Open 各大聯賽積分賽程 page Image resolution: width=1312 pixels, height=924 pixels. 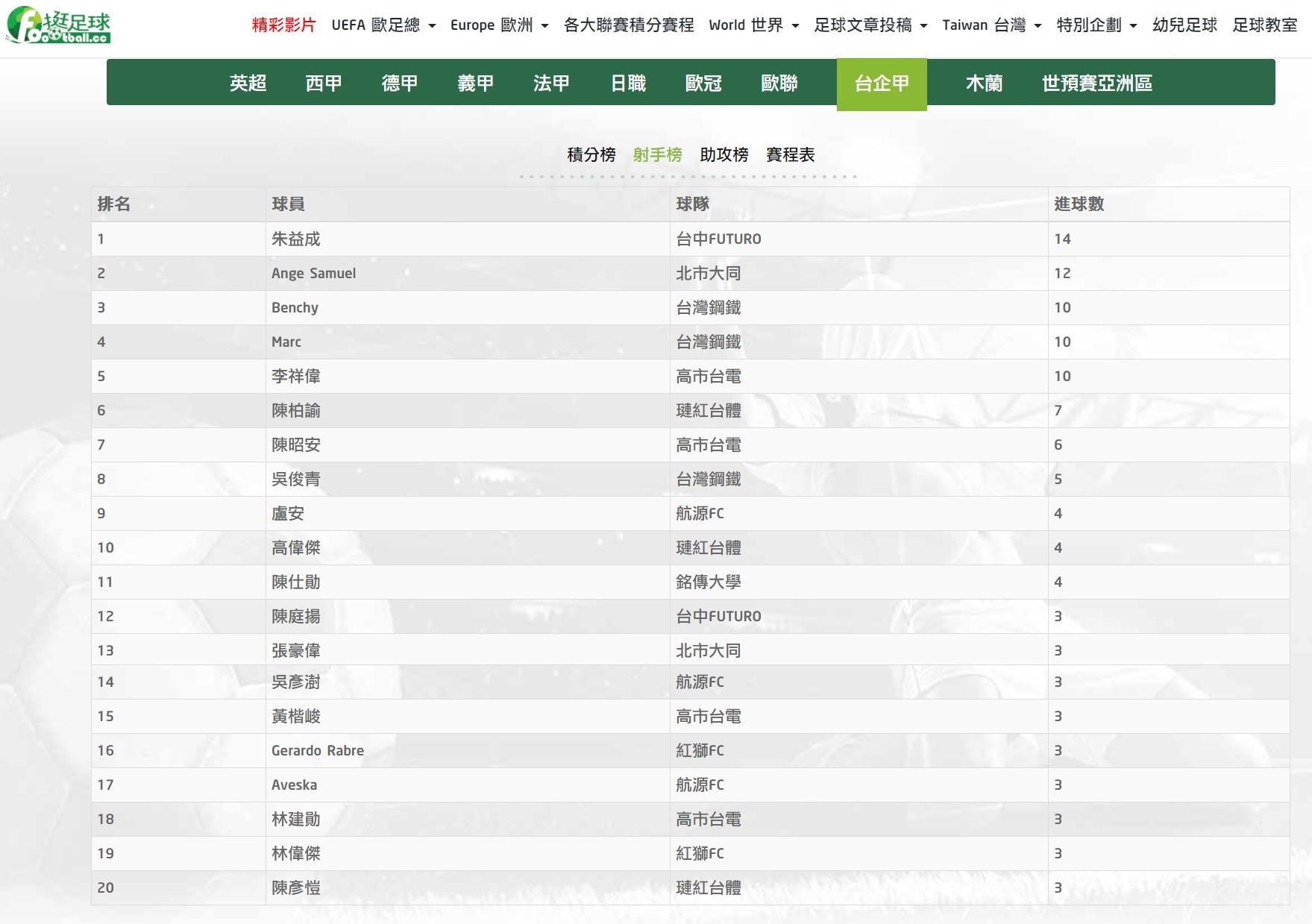[628, 25]
